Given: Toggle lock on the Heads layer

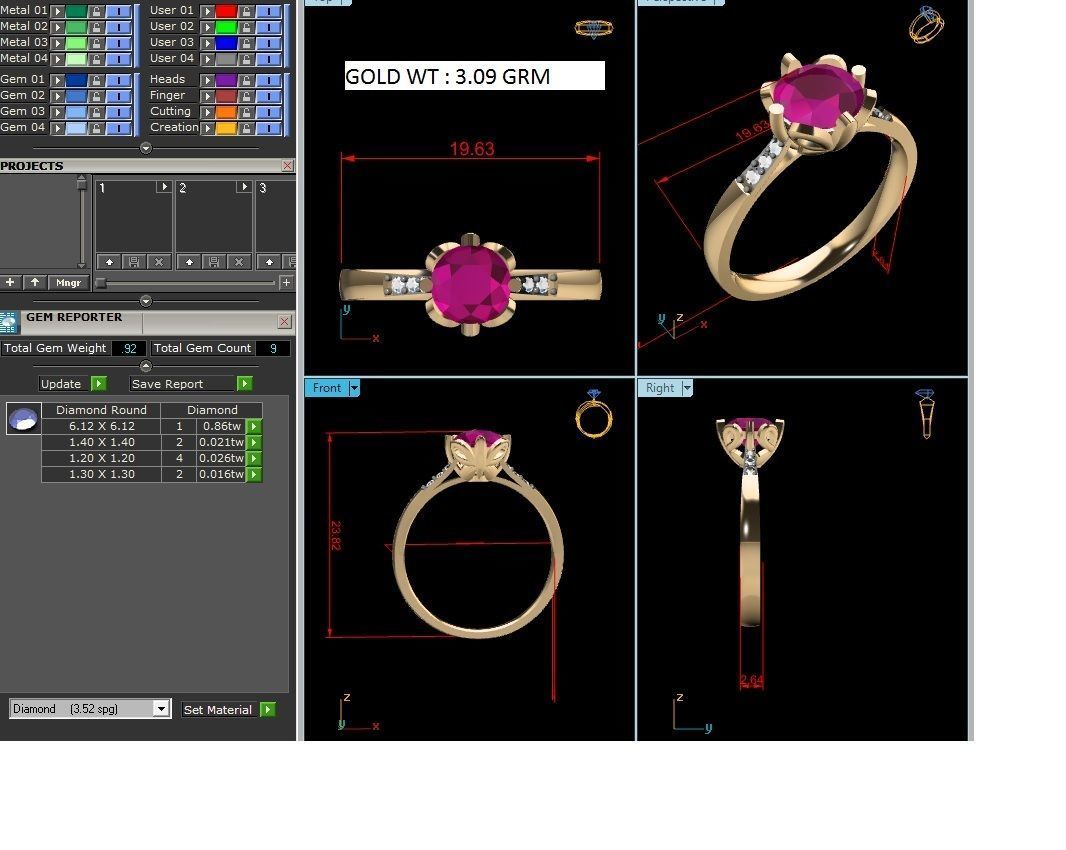Looking at the screenshot, I should tap(246, 80).
